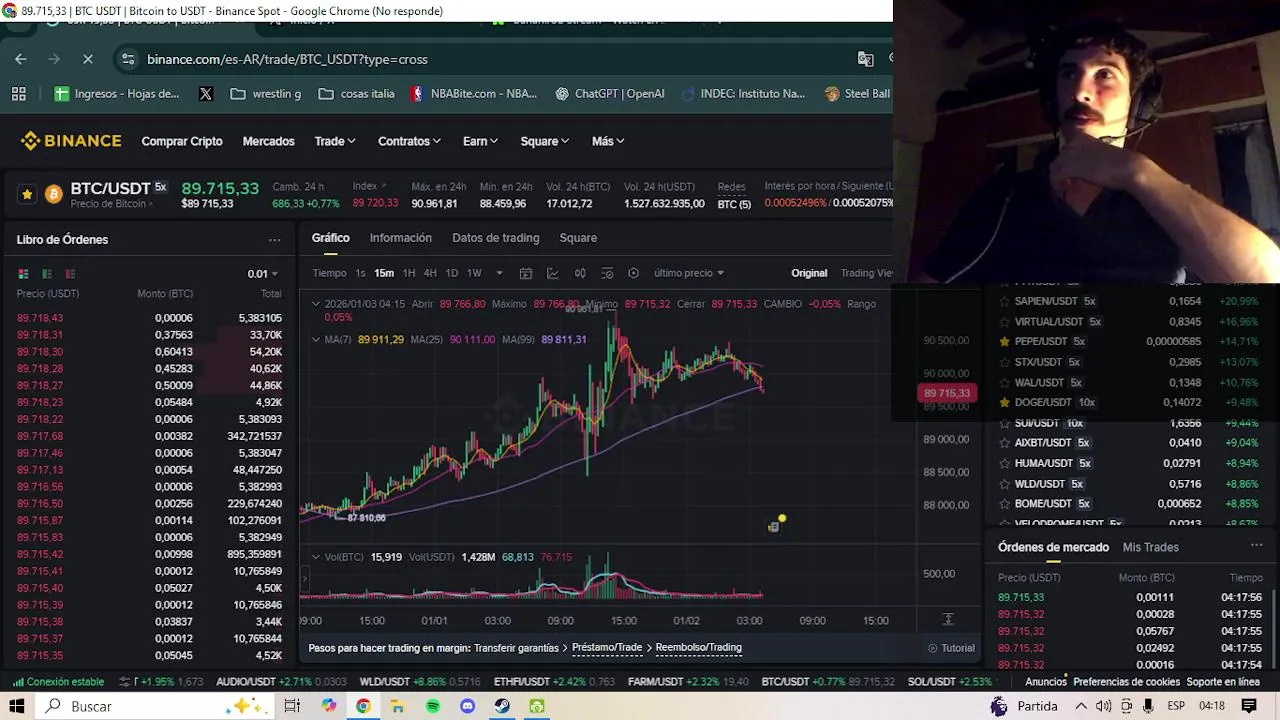Viewport: 1280px width, 720px height.
Task: Open Steam from the taskbar
Action: [x=502, y=706]
